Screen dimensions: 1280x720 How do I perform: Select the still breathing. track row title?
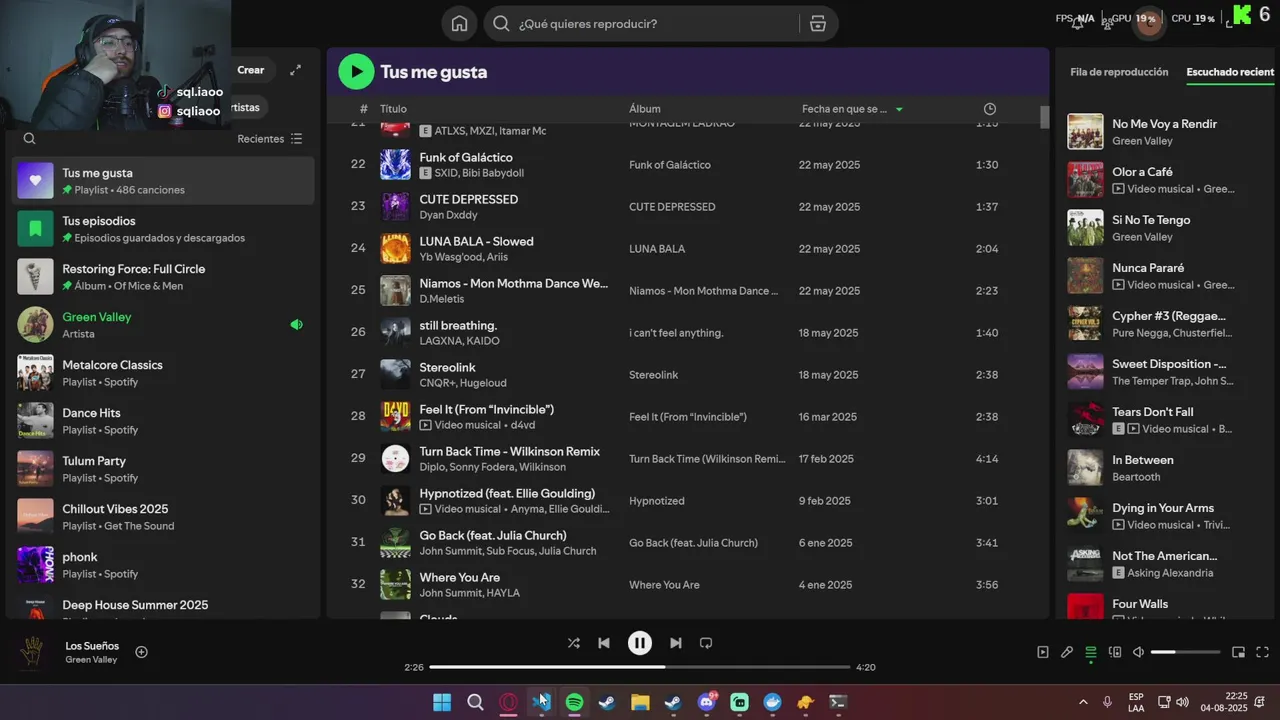(x=458, y=326)
